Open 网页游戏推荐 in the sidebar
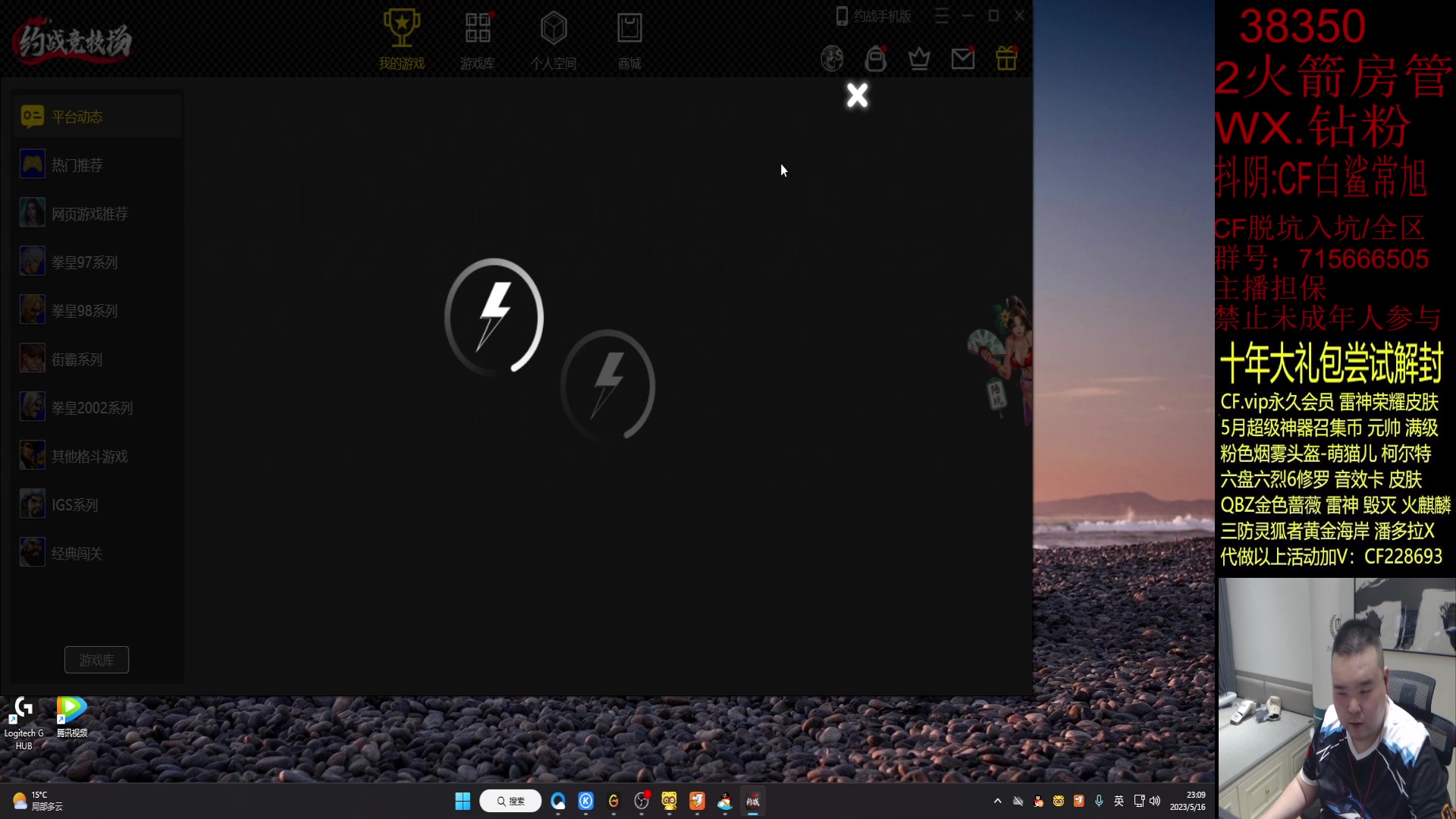Screen dimensions: 1456x819 click(x=97, y=214)
